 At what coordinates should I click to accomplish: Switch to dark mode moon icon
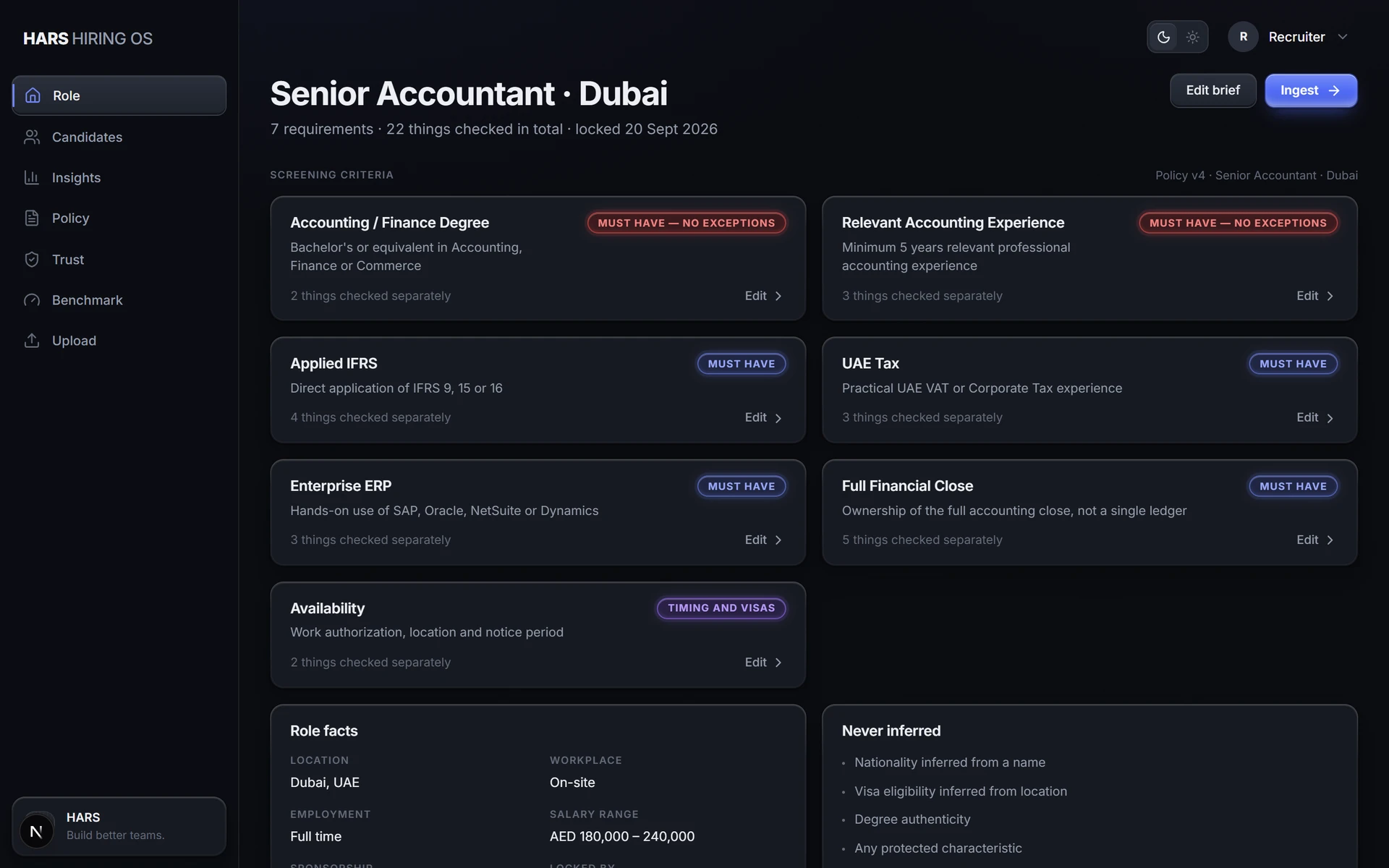click(x=1163, y=37)
